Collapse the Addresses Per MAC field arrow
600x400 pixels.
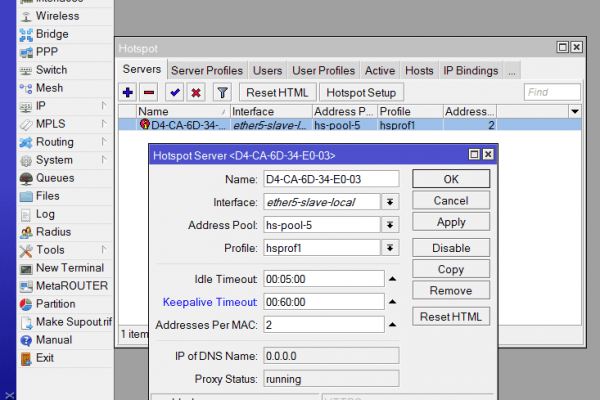(392, 325)
